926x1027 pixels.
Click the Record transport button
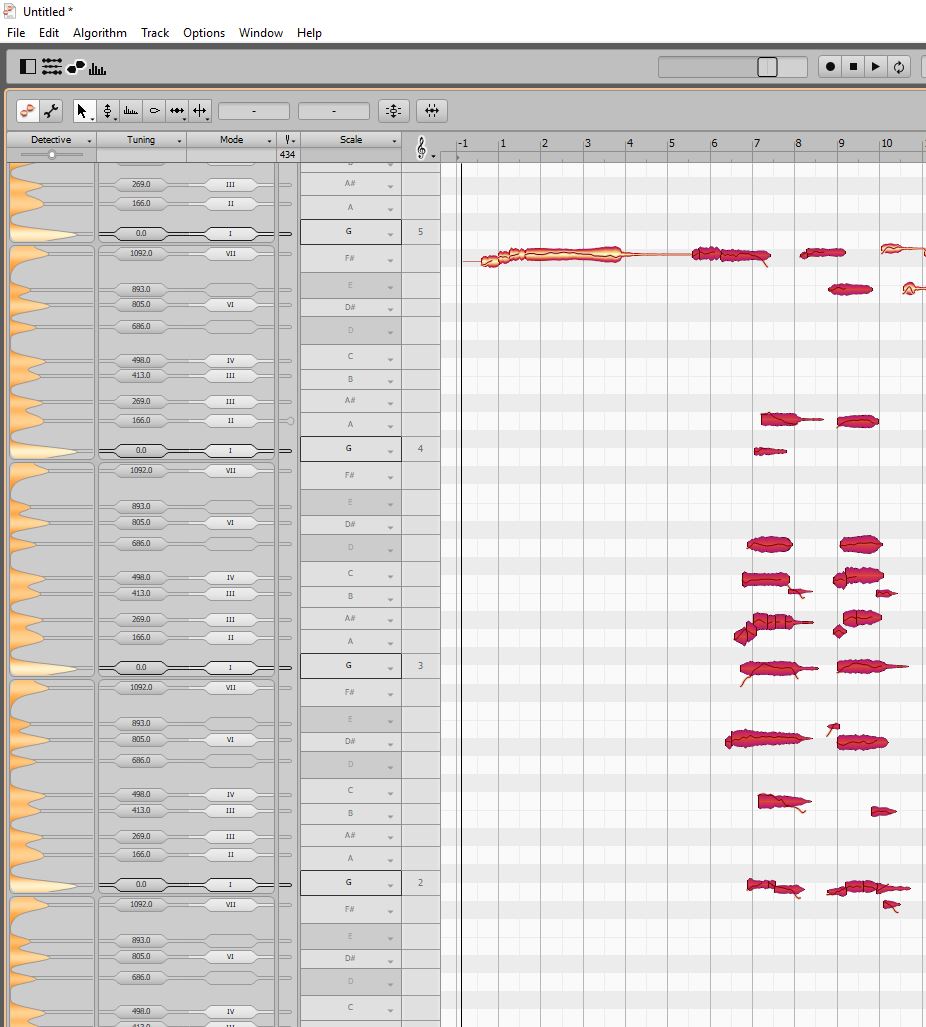point(830,66)
